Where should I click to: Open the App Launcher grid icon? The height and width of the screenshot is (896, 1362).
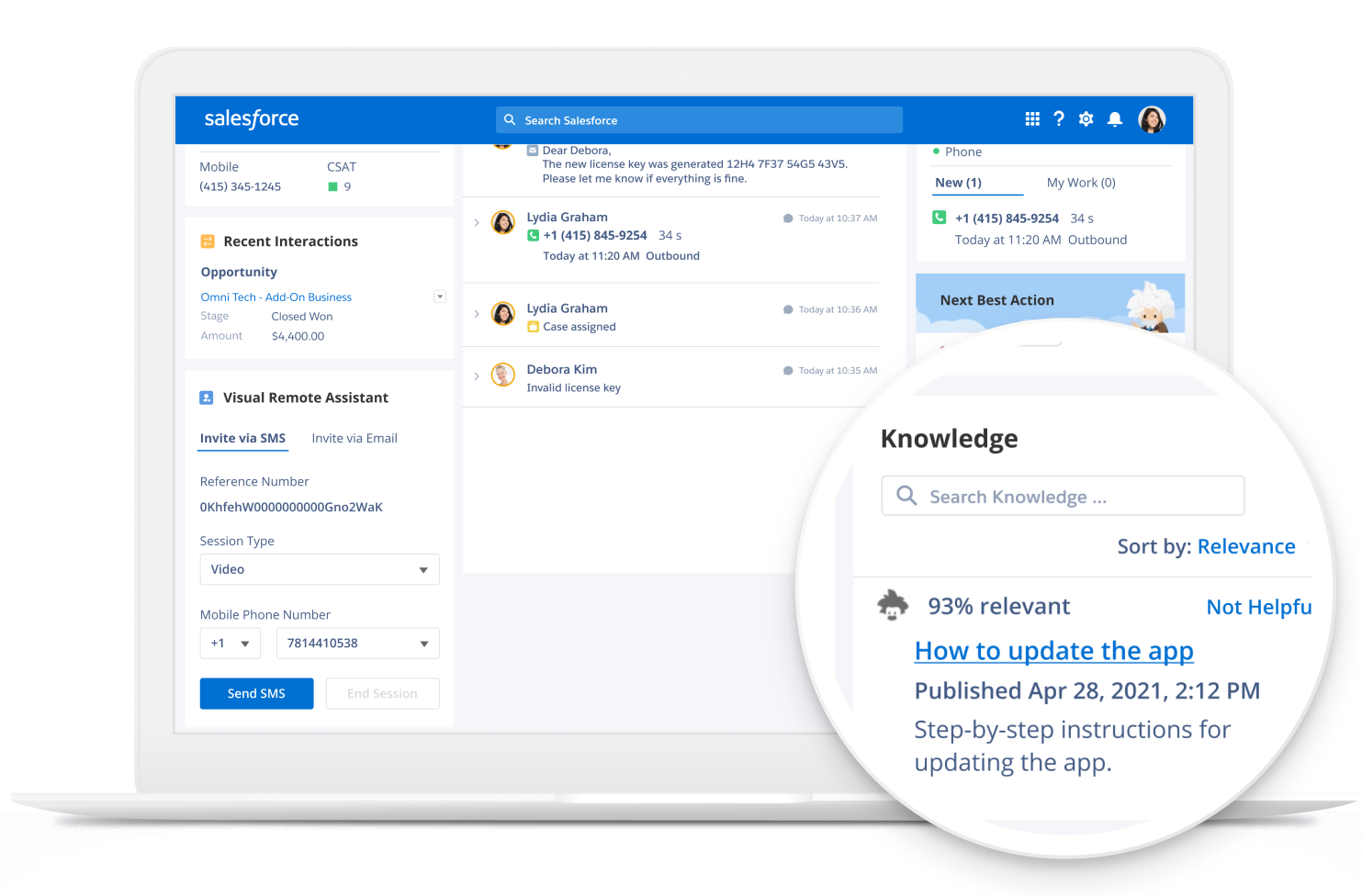(1032, 118)
